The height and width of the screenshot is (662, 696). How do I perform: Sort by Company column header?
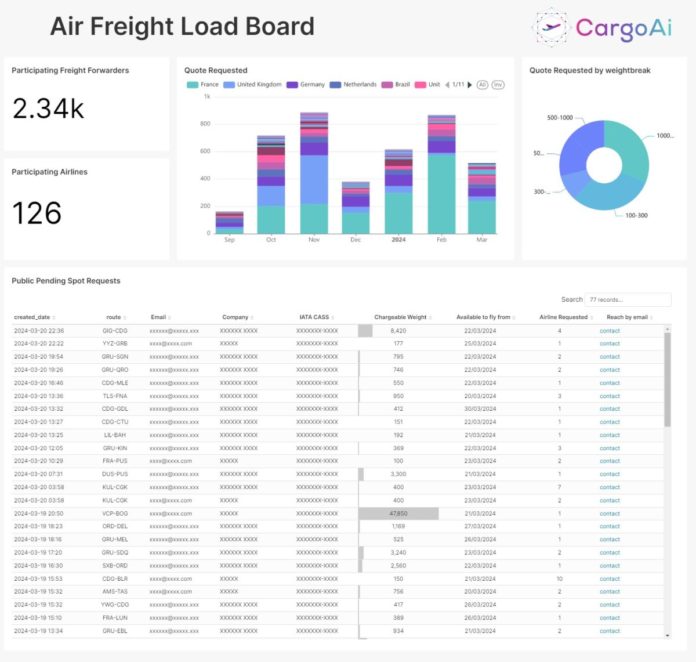pos(237,317)
